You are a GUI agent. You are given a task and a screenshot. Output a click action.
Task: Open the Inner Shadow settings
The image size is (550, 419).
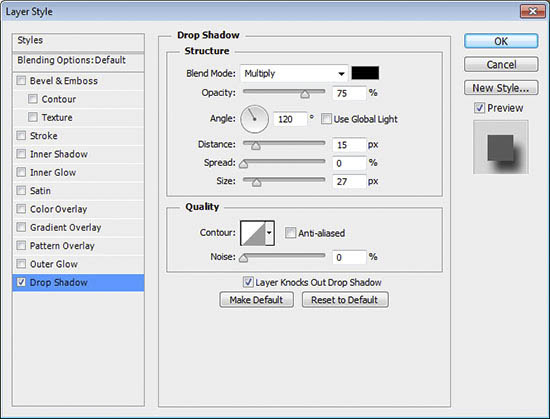click(x=59, y=154)
